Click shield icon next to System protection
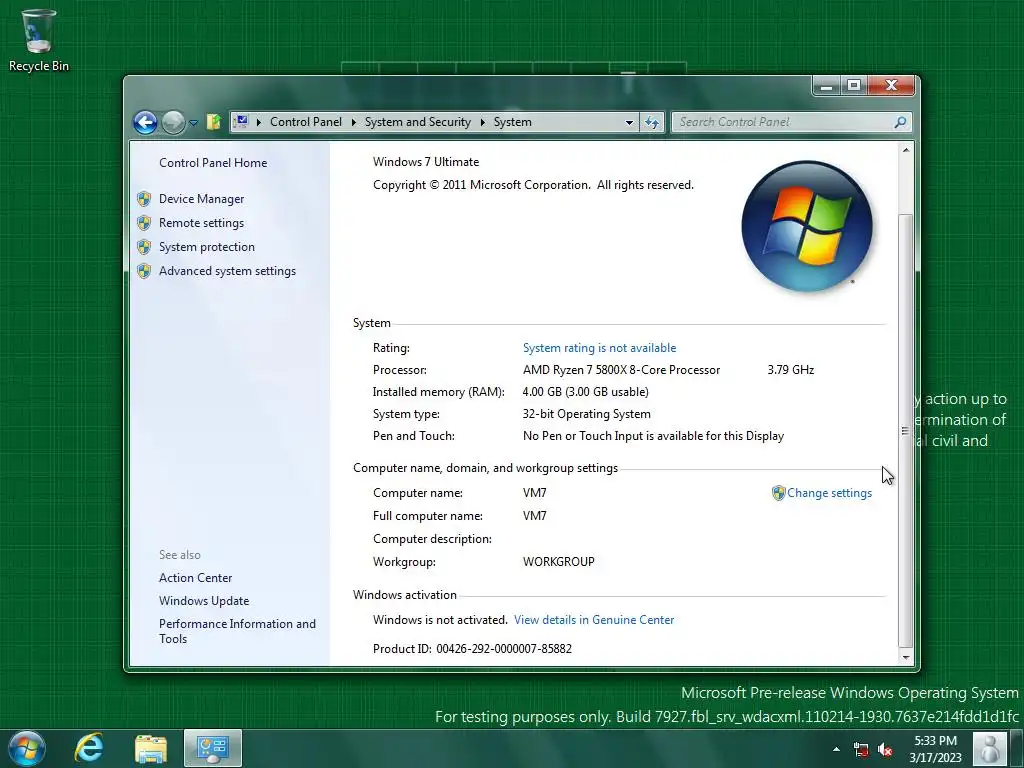The height and width of the screenshot is (768, 1024). (x=144, y=248)
